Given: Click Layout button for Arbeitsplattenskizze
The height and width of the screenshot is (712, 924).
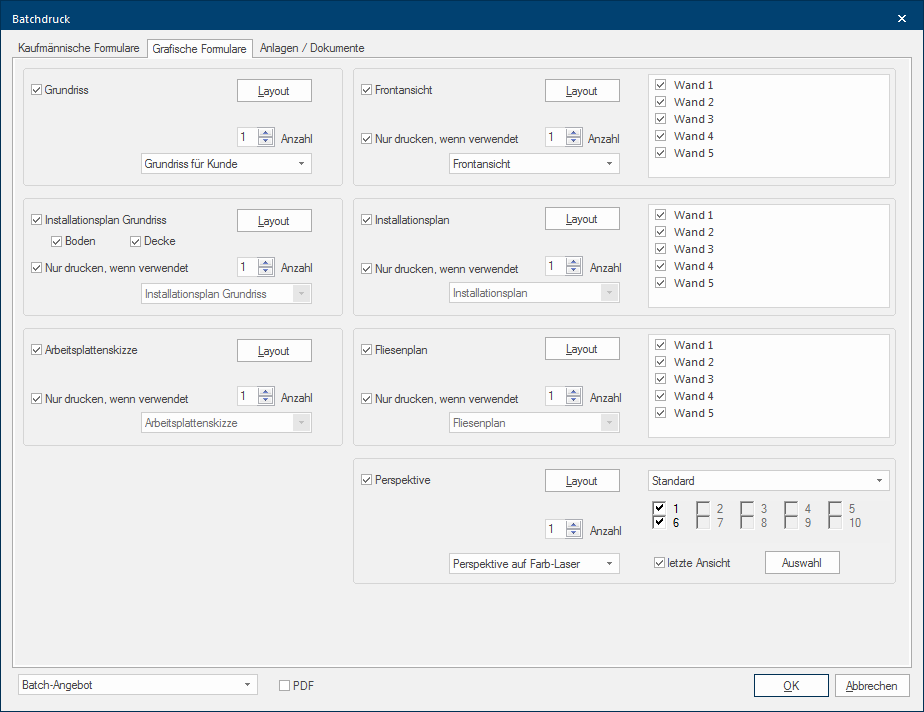Looking at the screenshot, I should (274, 351).
